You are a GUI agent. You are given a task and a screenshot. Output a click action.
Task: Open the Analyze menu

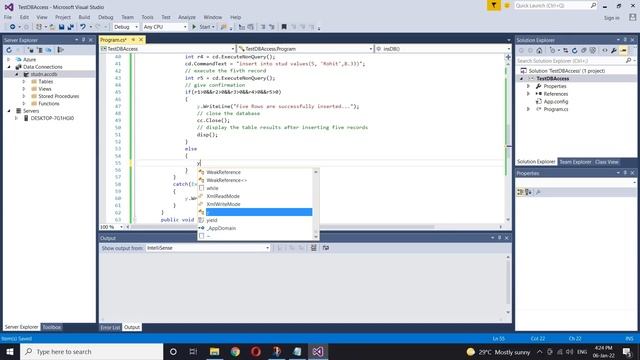(x=187, y=17)
